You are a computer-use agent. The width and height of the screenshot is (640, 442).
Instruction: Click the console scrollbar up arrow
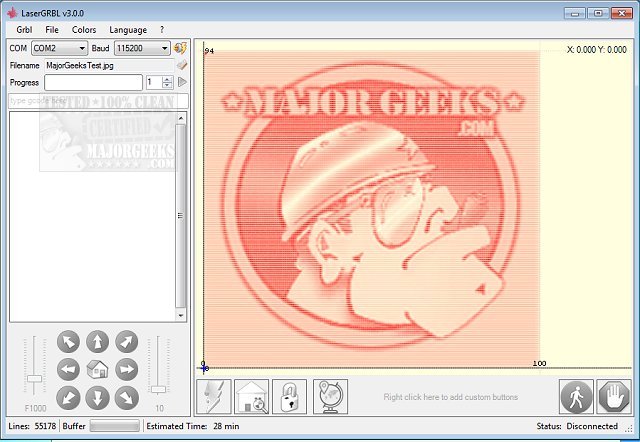[181, 118]
